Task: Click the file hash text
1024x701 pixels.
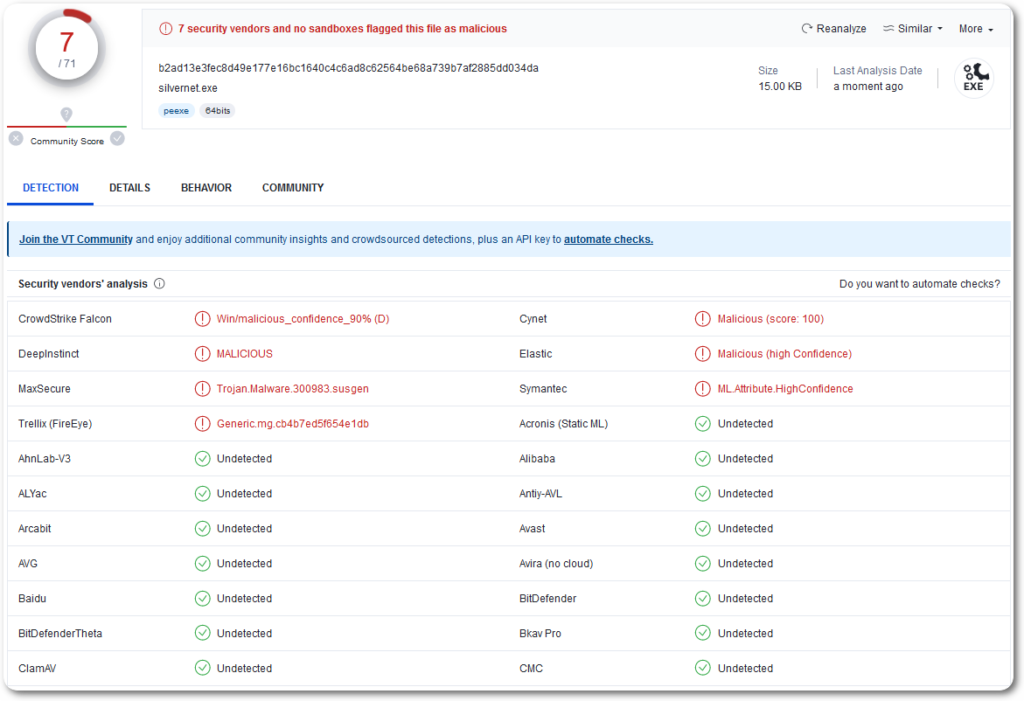Action: (x=348, y=68)
